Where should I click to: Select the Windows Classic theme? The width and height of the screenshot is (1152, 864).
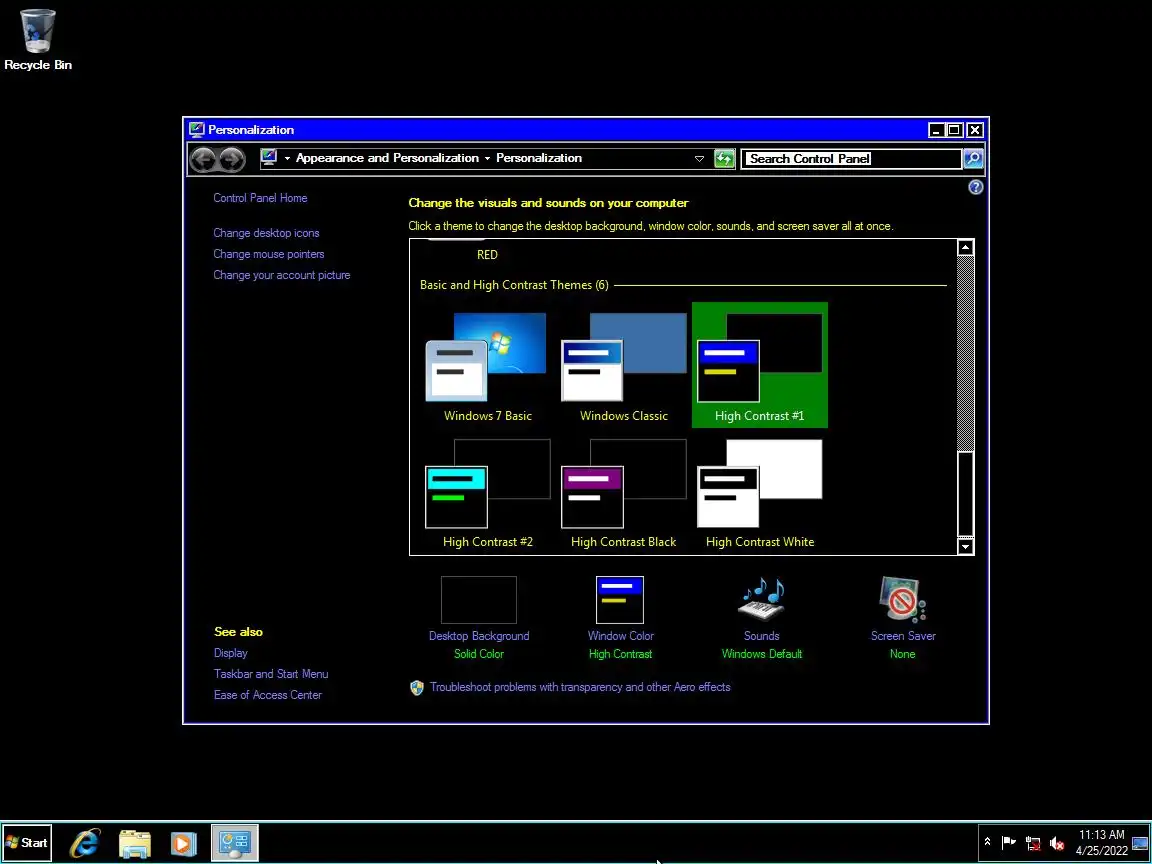(624, 367)
